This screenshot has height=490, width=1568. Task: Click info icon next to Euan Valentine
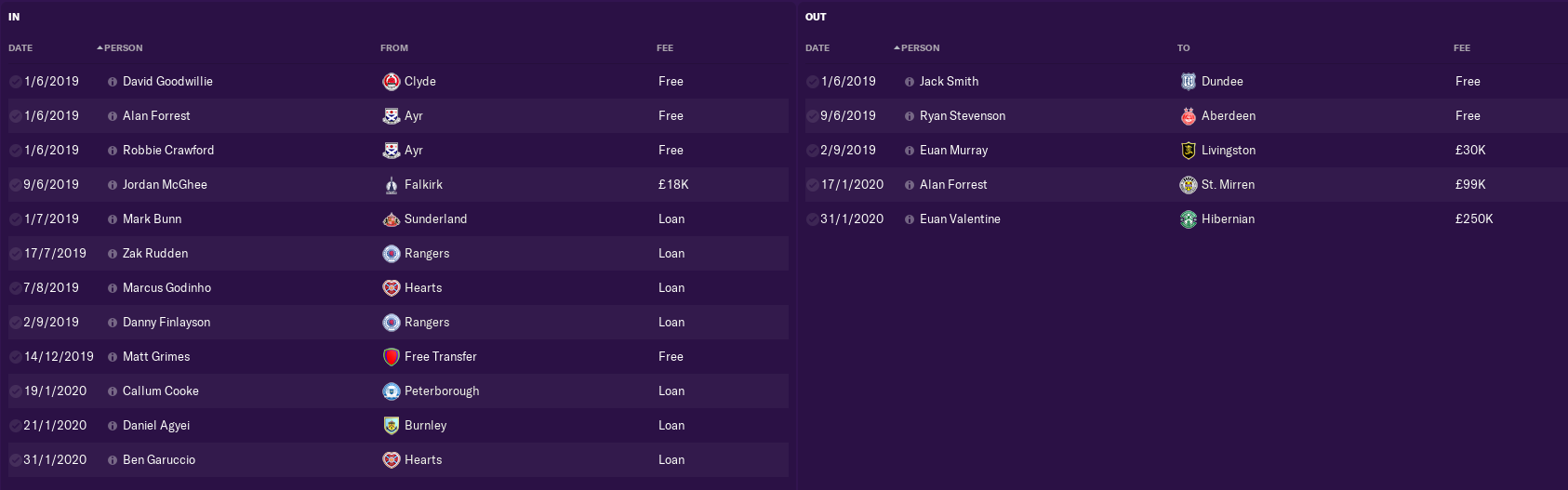[x=910, y=219]
